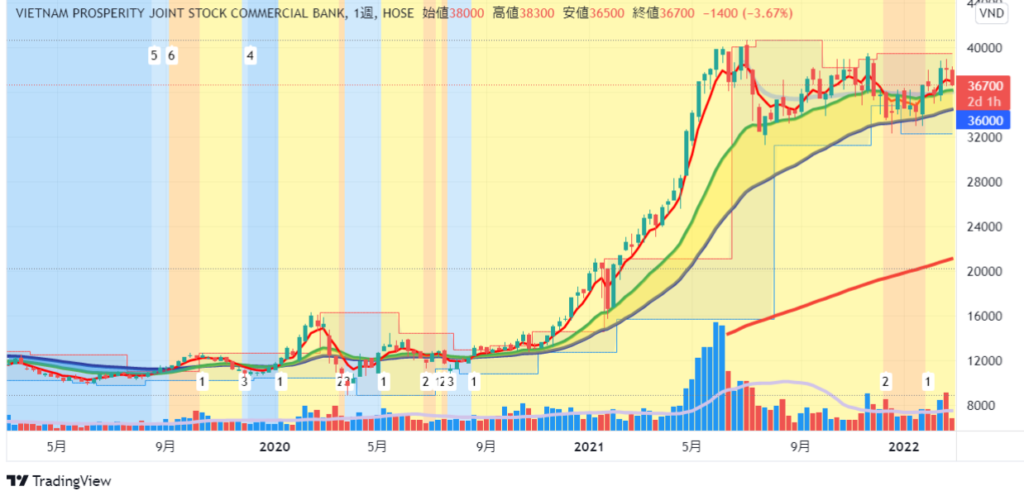Click the 12000 price axis label
Screen dimensions: 1024x491
point(985,361)
